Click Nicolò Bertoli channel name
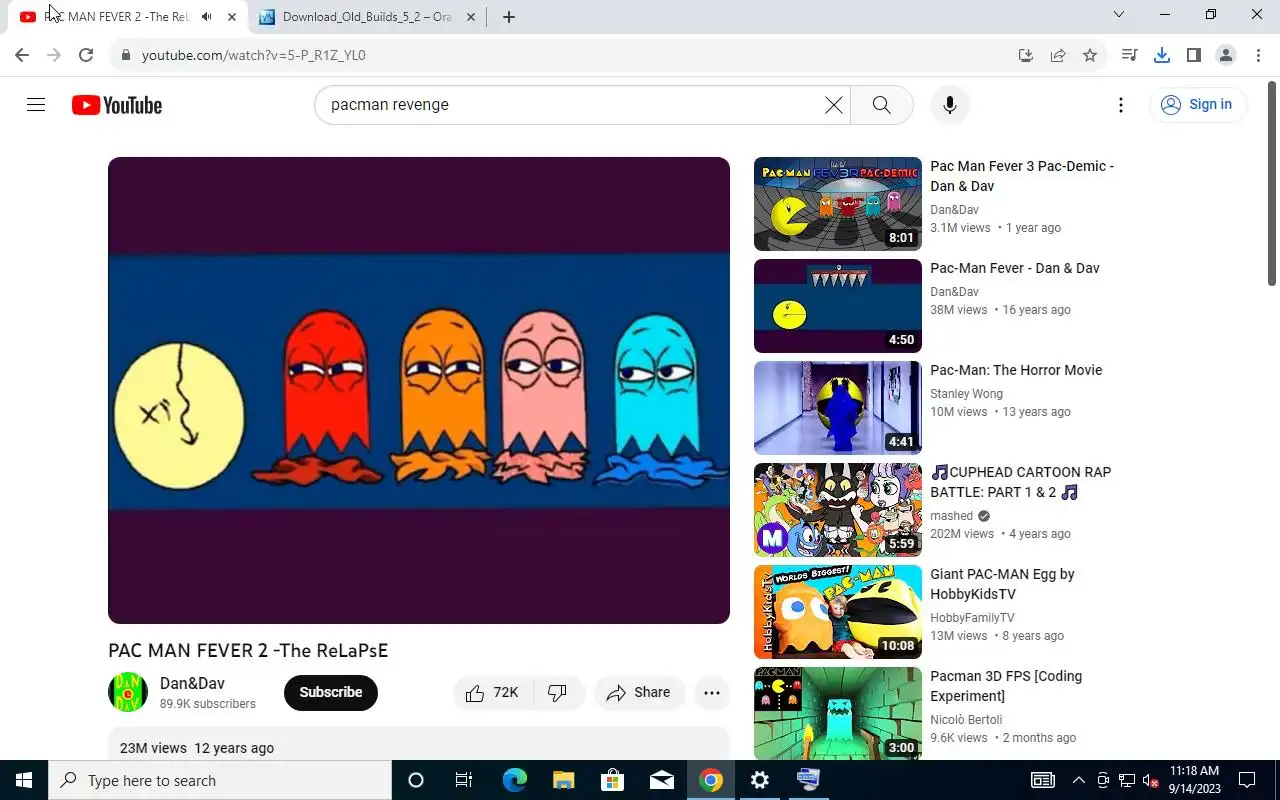The height and width of the screenshot is (800, 1280). coord(966,720)
